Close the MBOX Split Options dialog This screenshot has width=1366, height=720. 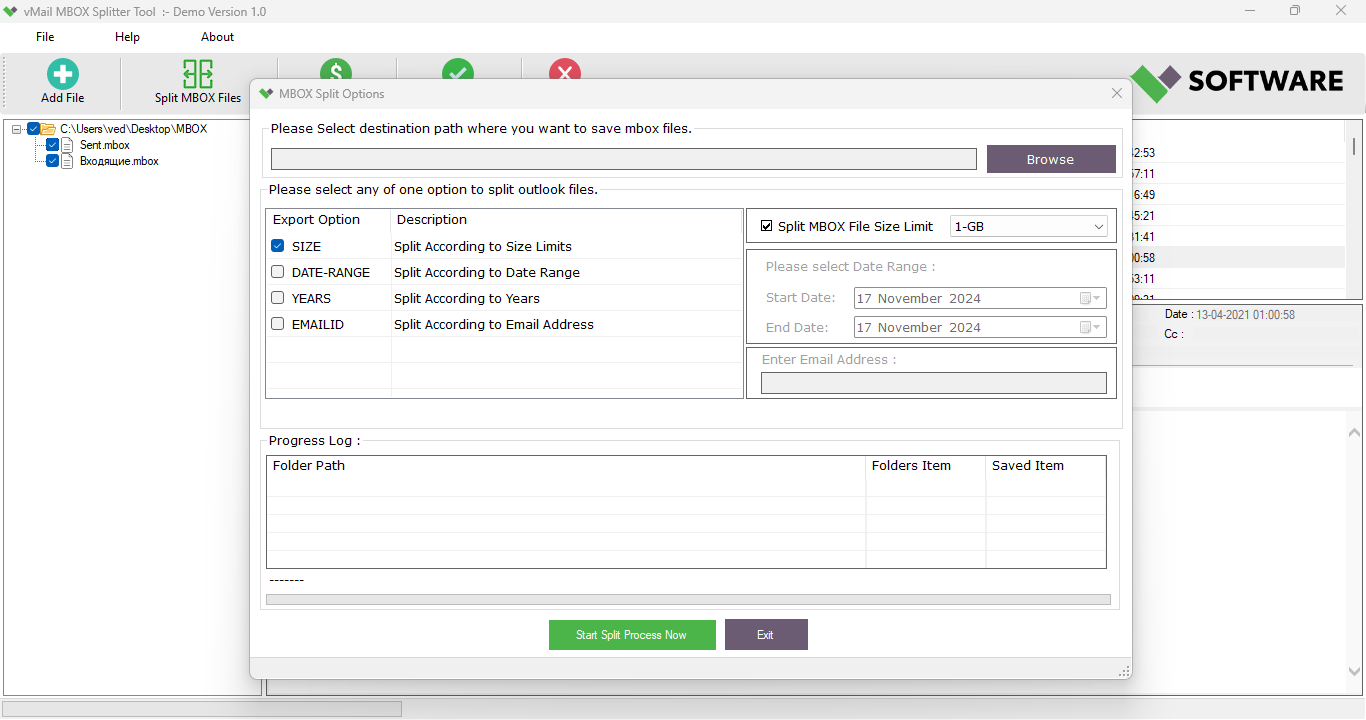pos(1117,94)
